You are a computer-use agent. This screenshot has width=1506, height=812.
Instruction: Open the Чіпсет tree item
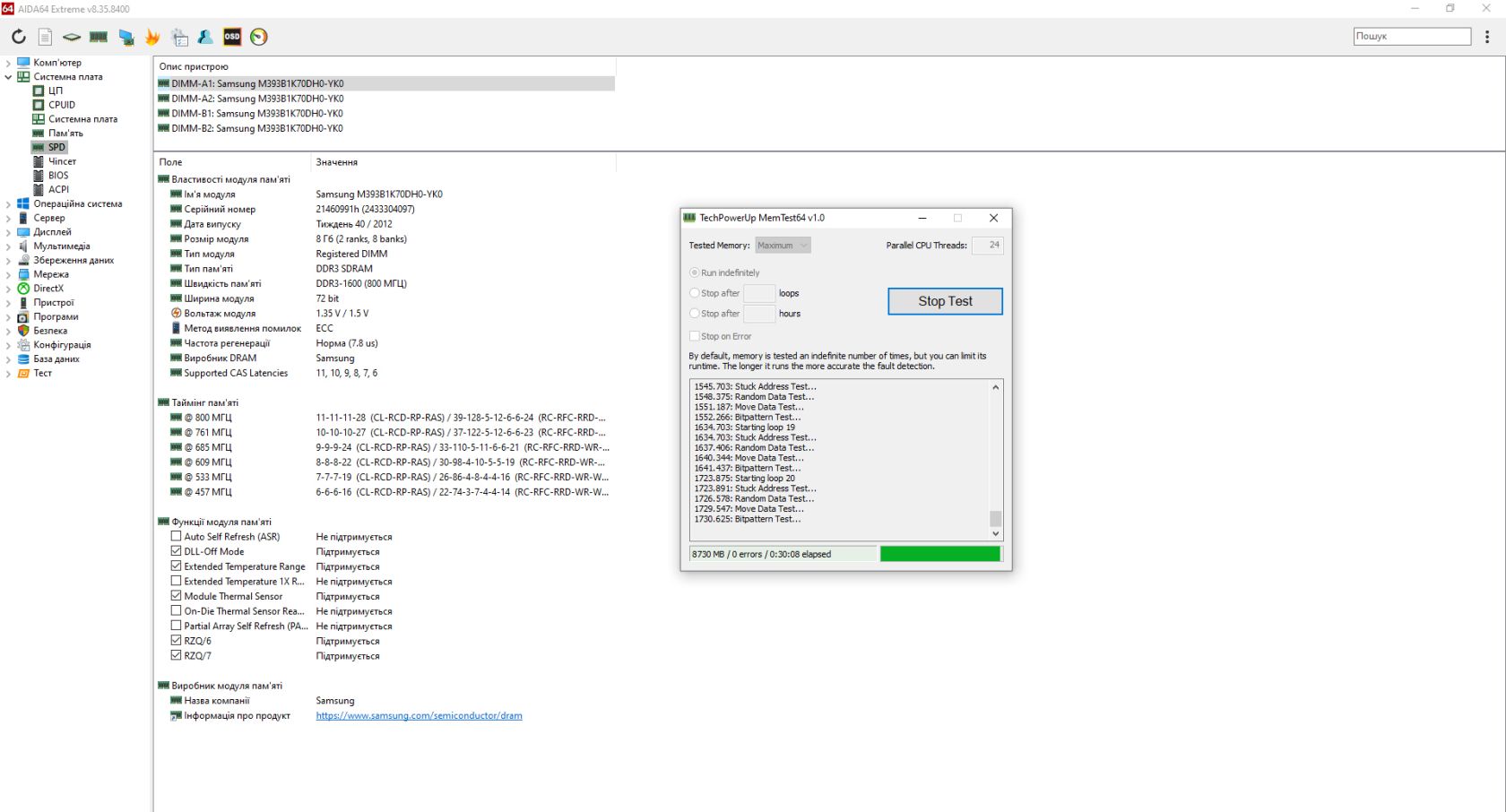(62, 161)
